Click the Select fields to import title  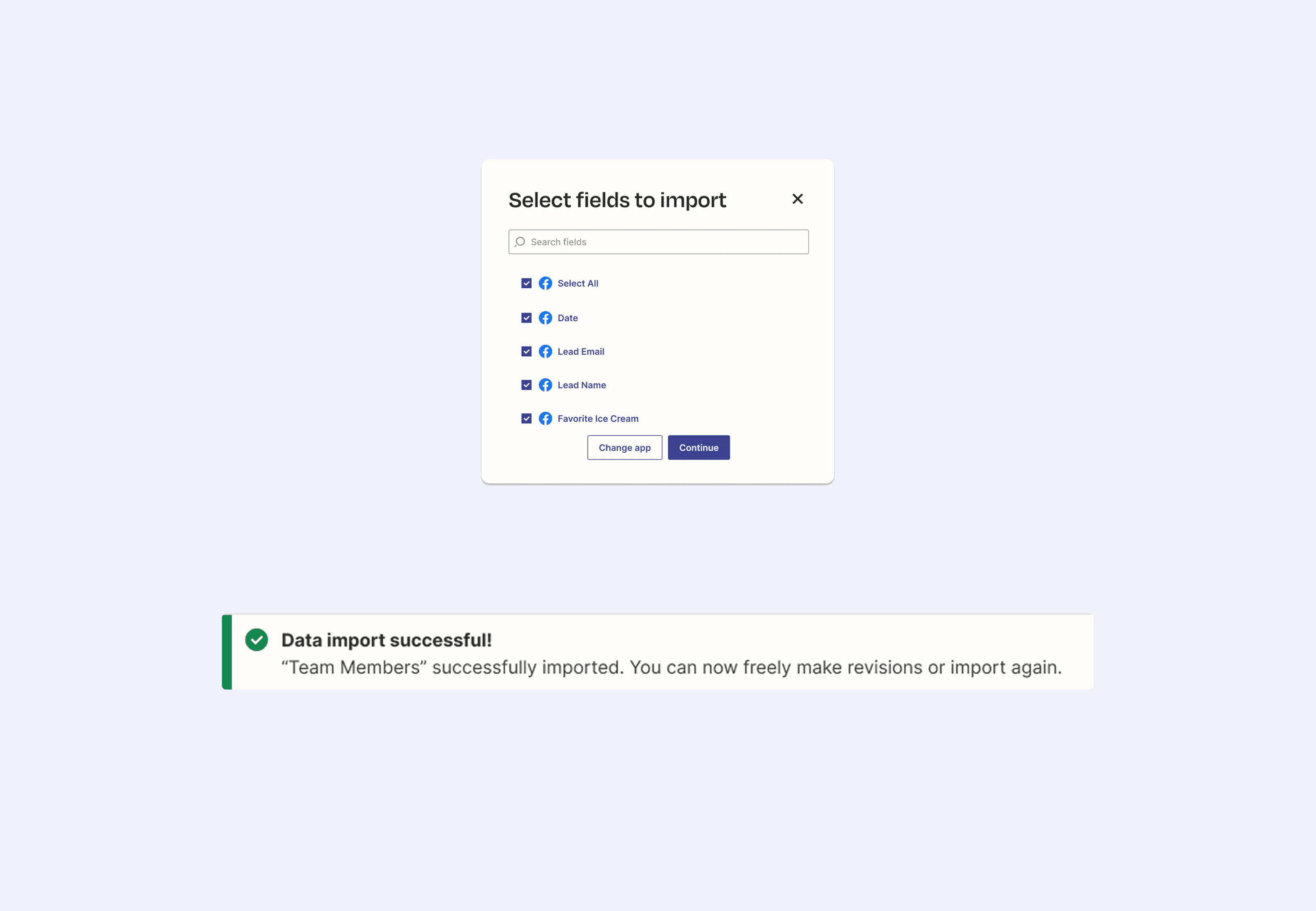pos(617,200)
